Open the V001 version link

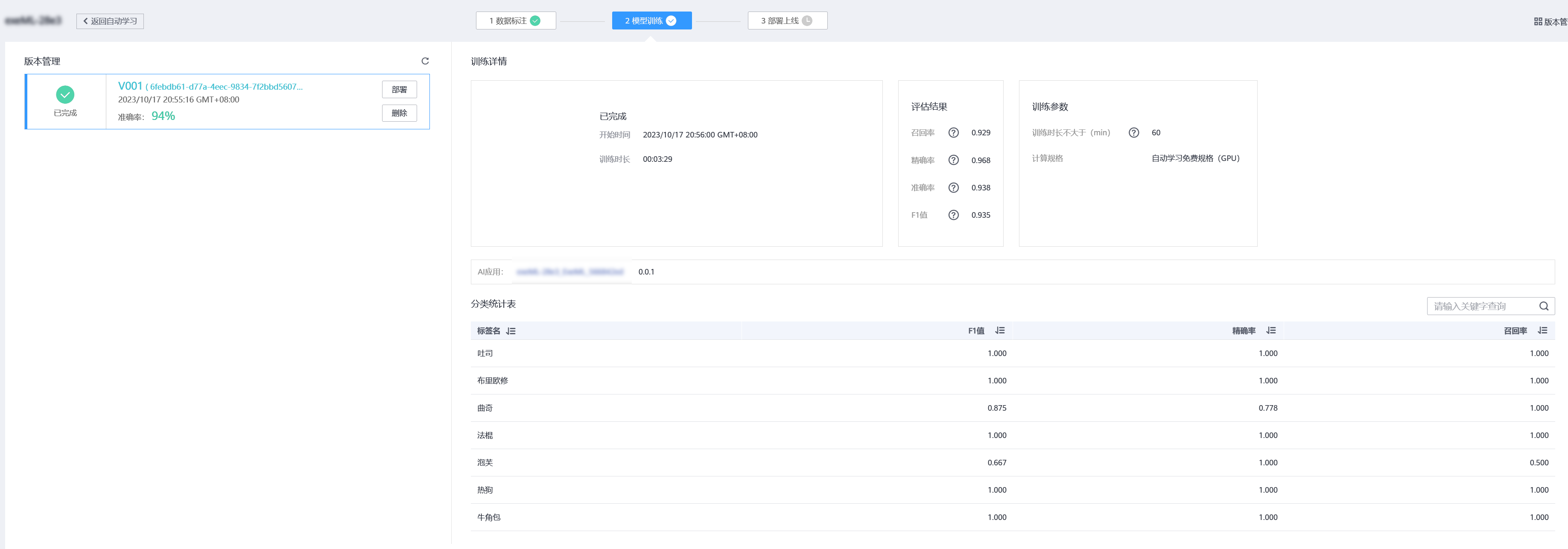(130, 86)
